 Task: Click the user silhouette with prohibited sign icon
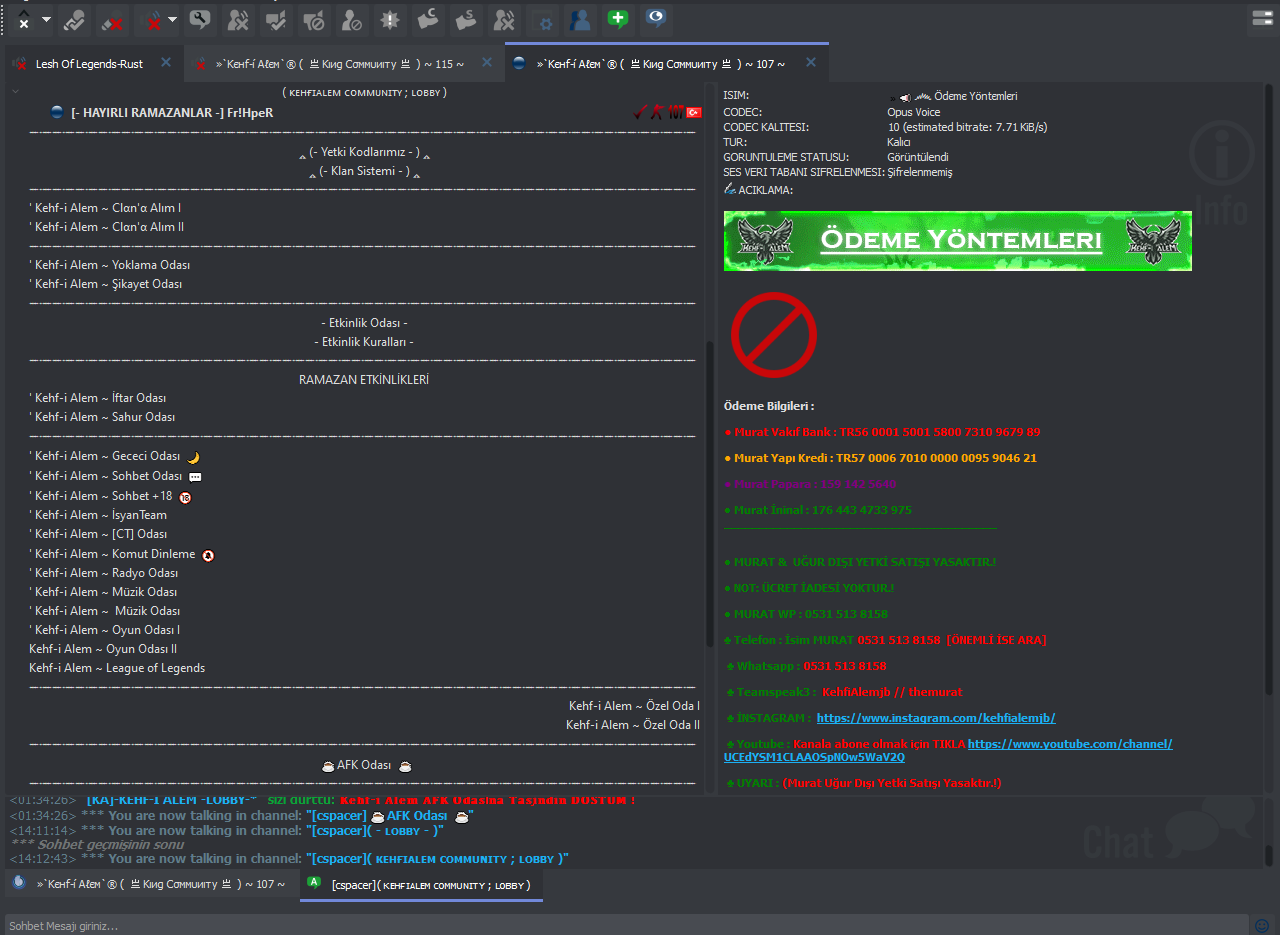[351, 19]
